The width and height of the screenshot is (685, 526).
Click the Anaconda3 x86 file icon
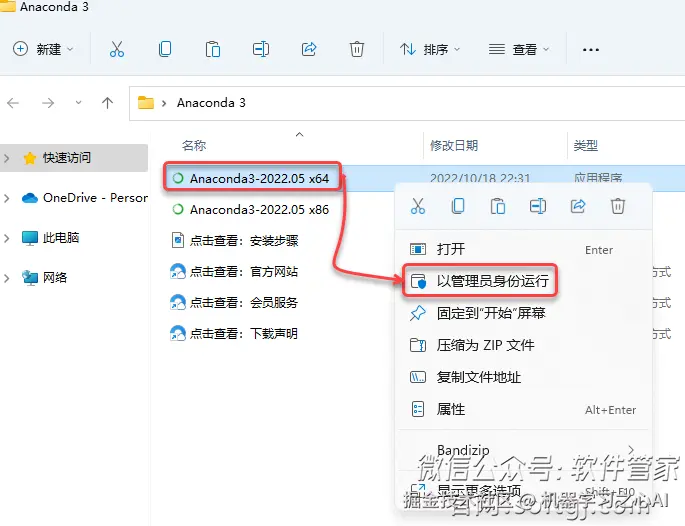pyautogui.click(x=178, y=209)
